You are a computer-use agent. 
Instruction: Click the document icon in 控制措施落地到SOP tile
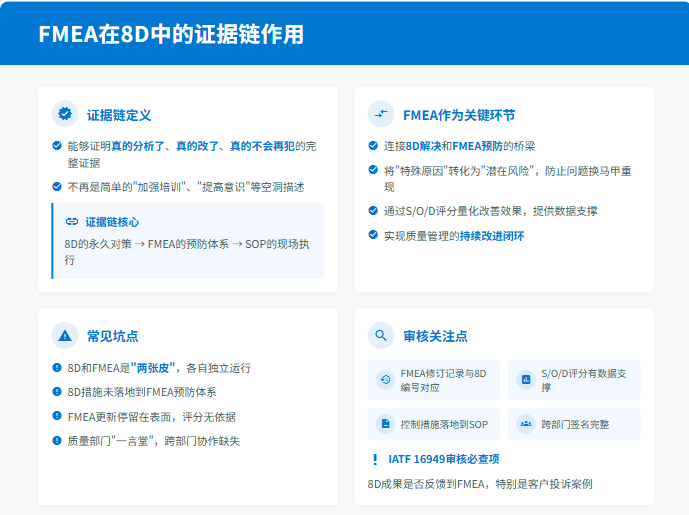coord(384,424)
